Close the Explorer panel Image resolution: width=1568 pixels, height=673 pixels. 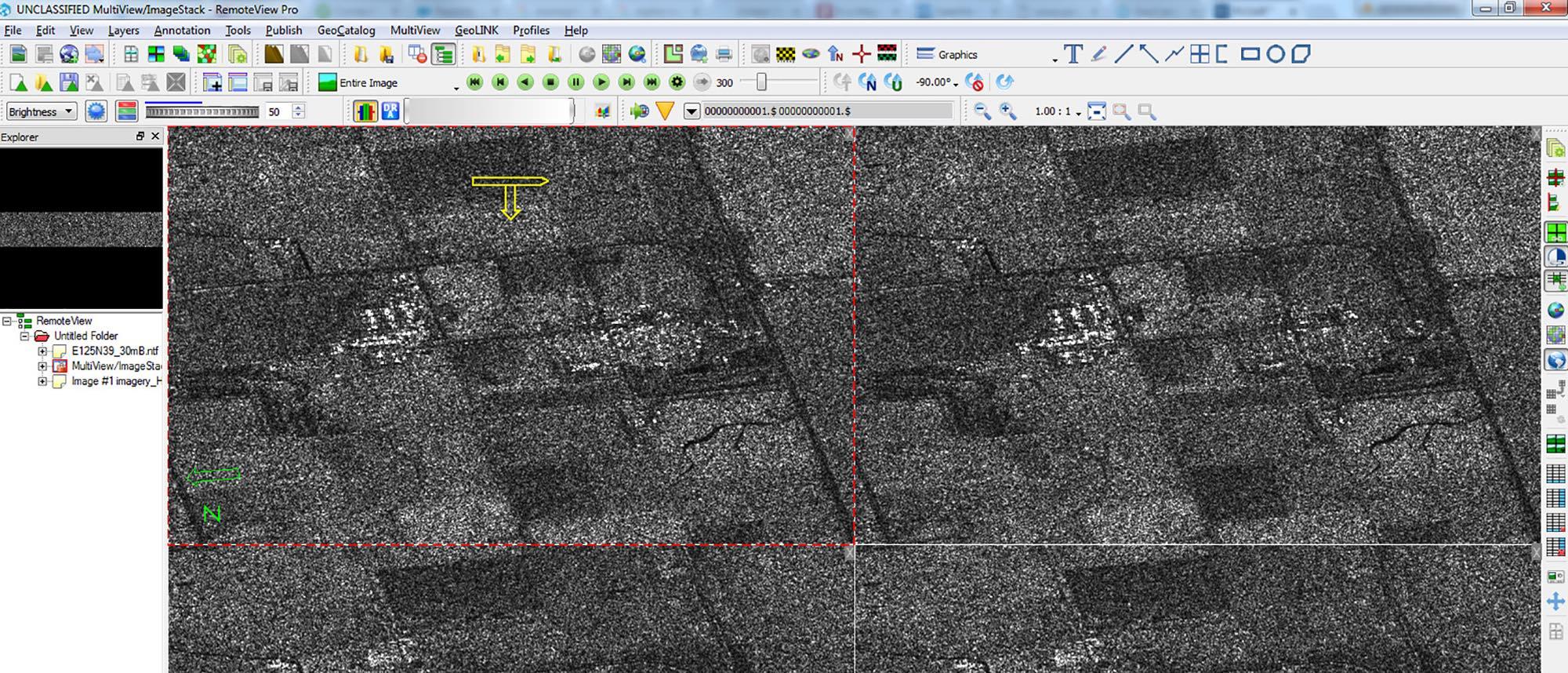(x=155, y=136)
